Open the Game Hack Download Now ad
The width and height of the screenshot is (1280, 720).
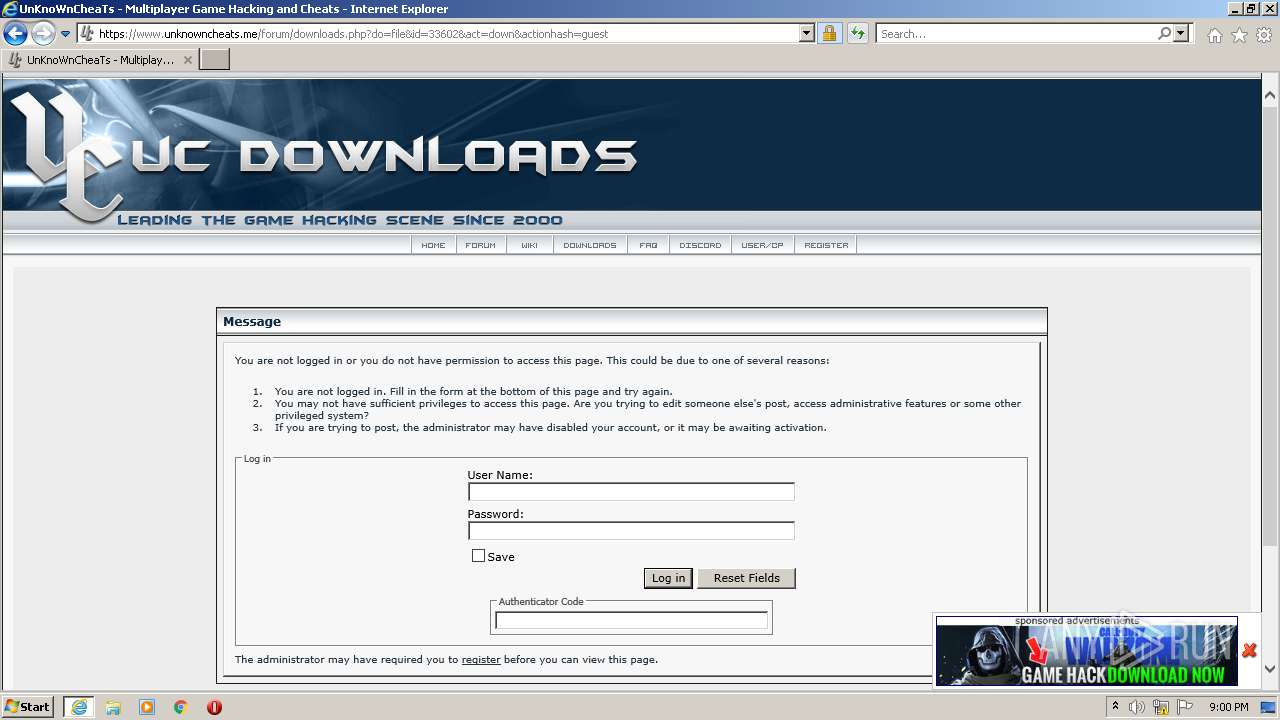point(1087,655)
